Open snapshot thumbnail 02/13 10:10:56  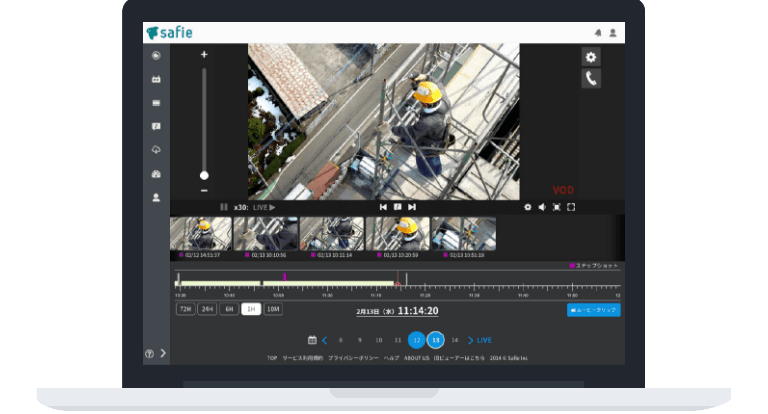pos(265,234)
